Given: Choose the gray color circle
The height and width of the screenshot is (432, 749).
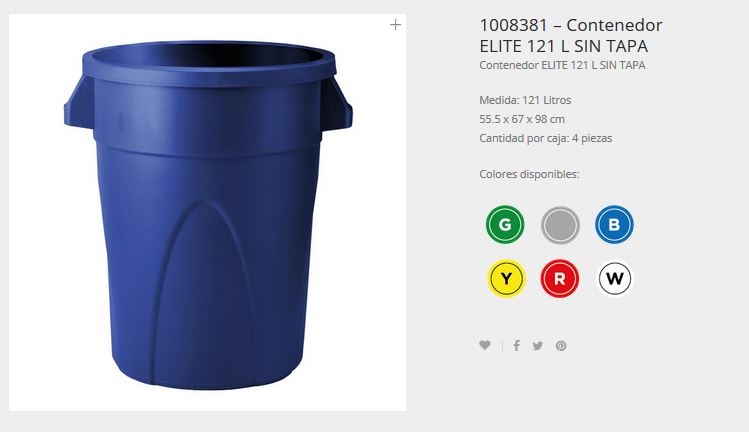Looking at the screenshot, I should tap(560, 225).
